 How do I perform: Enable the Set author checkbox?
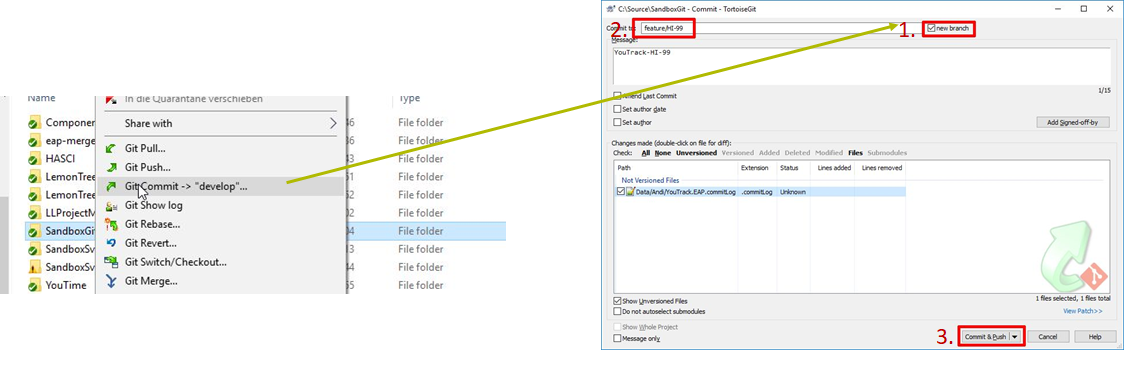click(617, 122)
